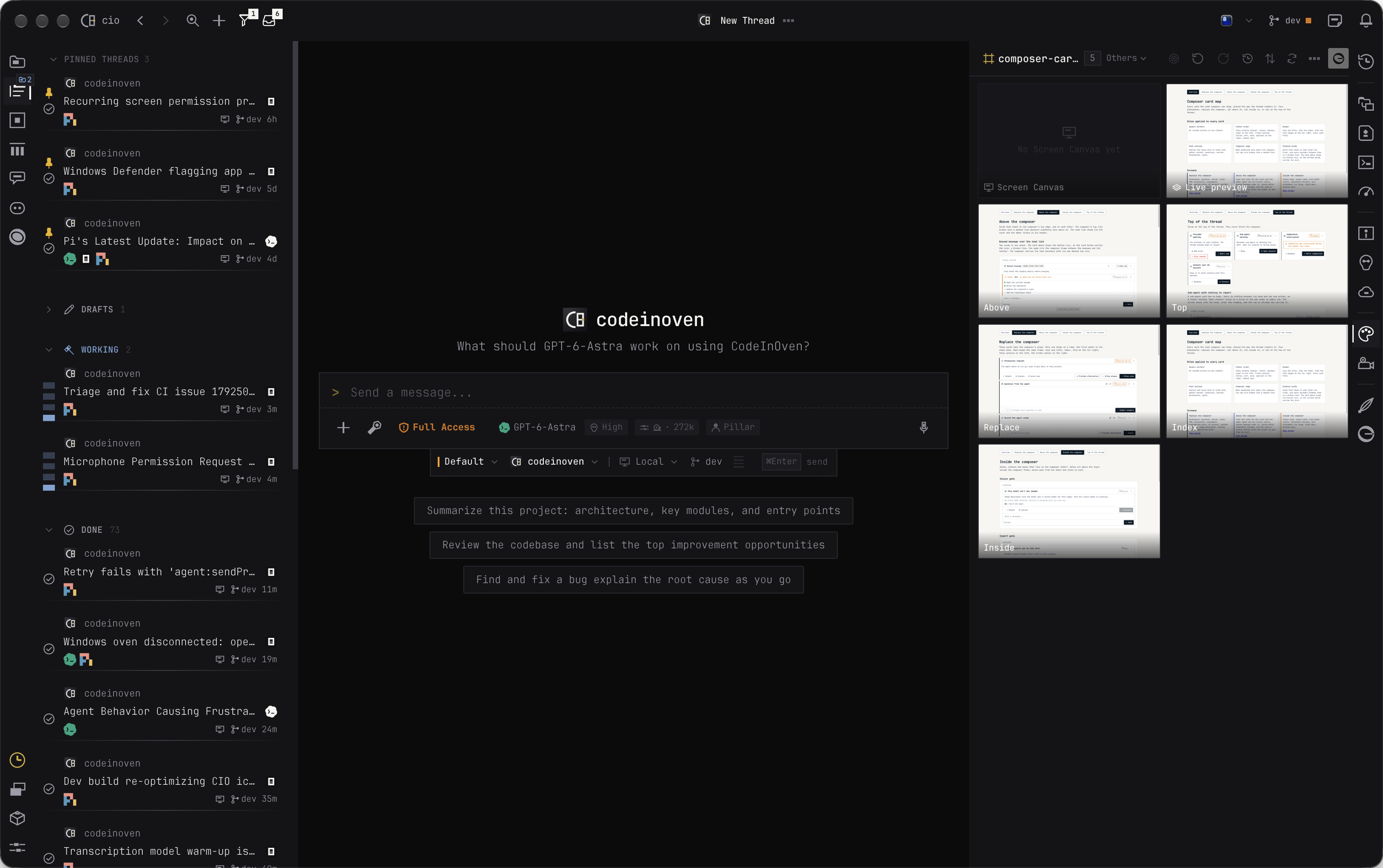Open the palette icon in right rail
Screen dimensions: 1383x868
tap(1366, 333)
